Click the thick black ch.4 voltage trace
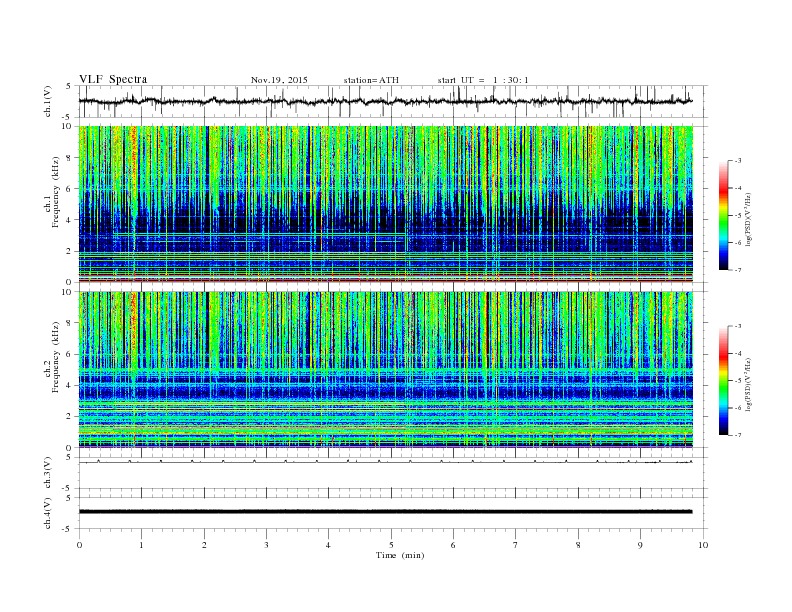This screenshot has width=792, height=612. [386, 512]
